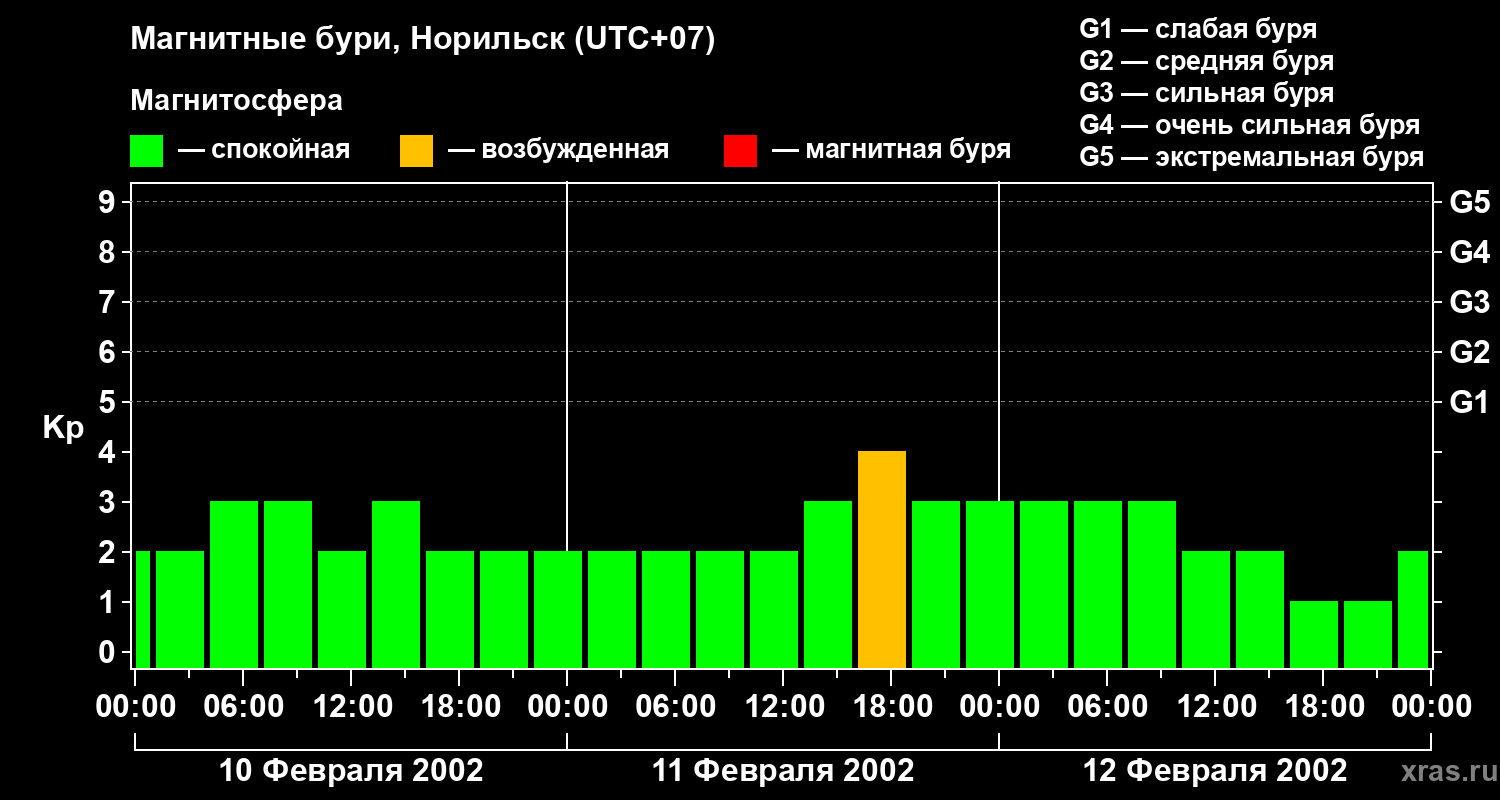This screenshot has height=800, width=1500.
Task: Select the orange Kp 4 bar on 11 February
Action: [882, 560]
